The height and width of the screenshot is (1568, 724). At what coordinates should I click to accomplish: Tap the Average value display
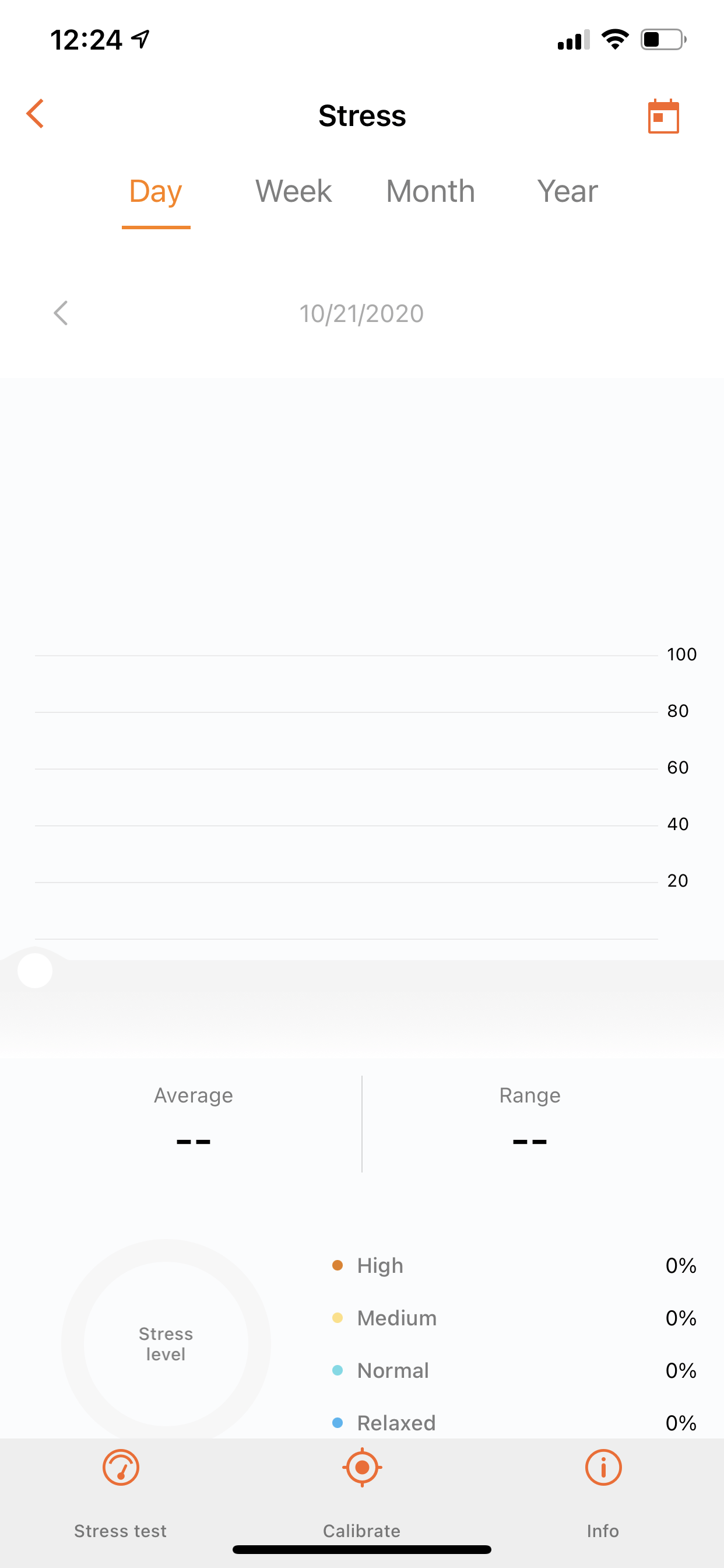[194, 1140]
